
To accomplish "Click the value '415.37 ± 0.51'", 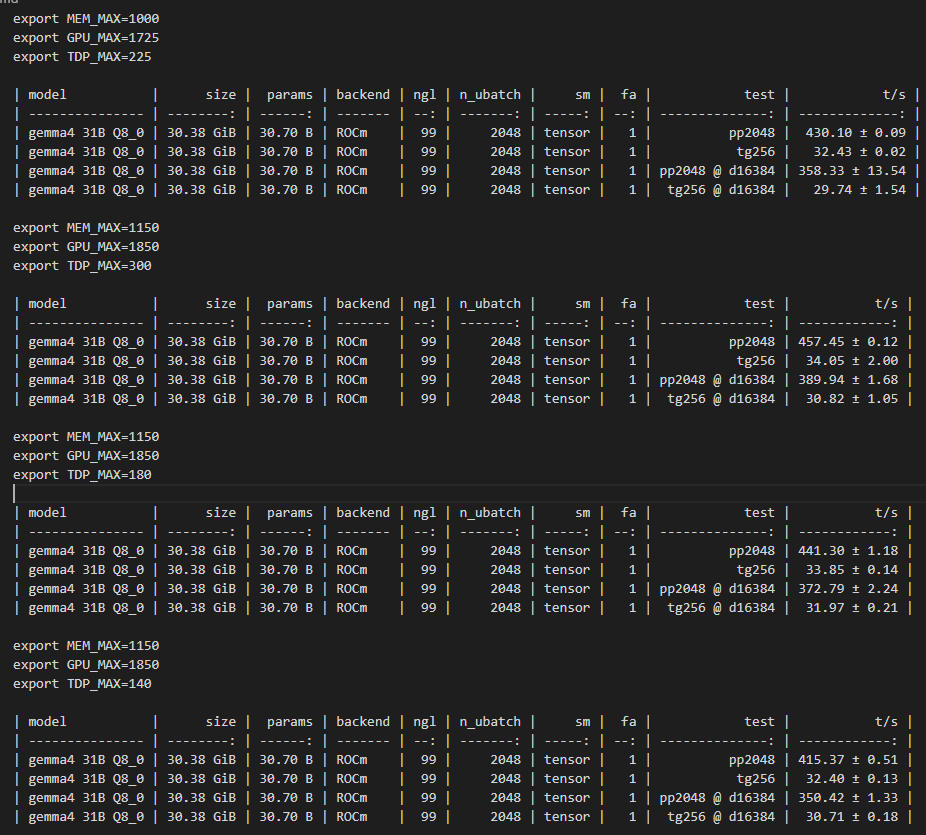I will click(x=848, y=760).
